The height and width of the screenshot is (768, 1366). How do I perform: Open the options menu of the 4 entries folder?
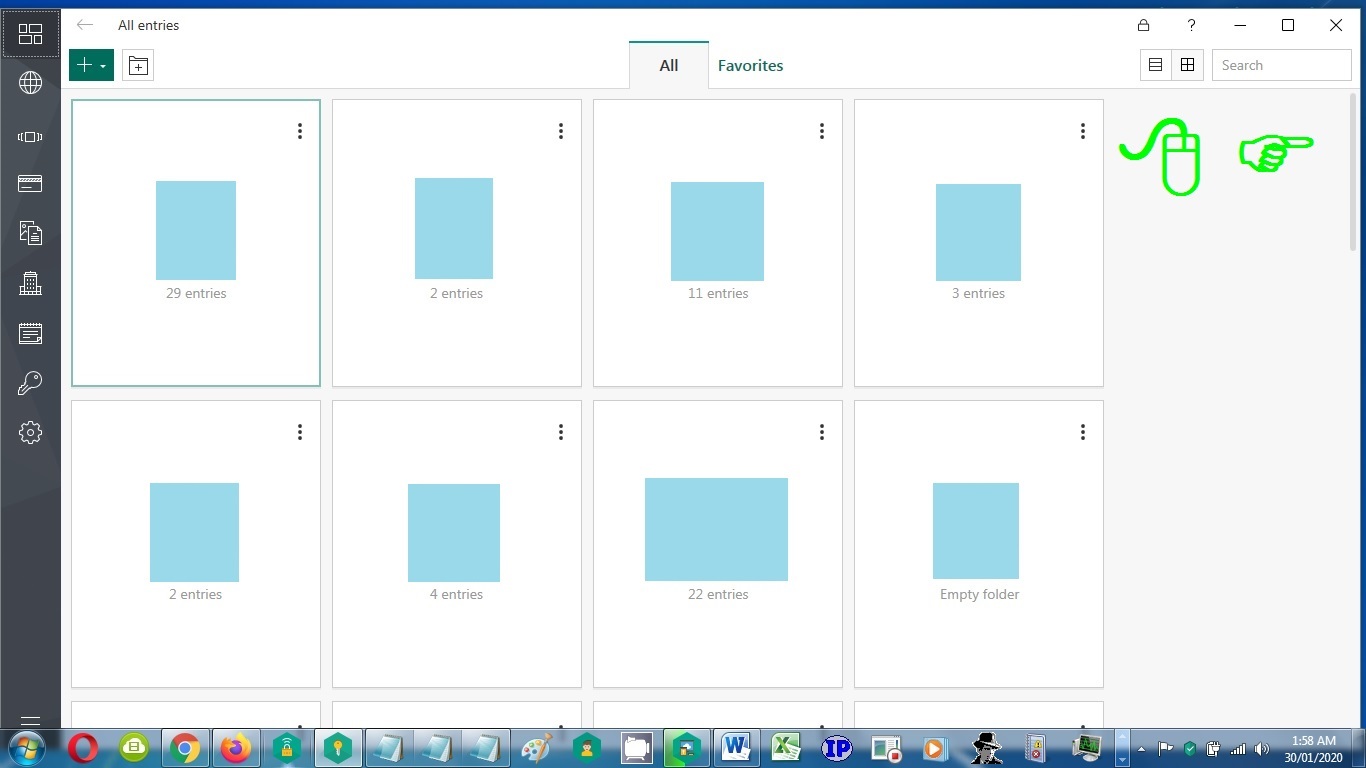560,432
